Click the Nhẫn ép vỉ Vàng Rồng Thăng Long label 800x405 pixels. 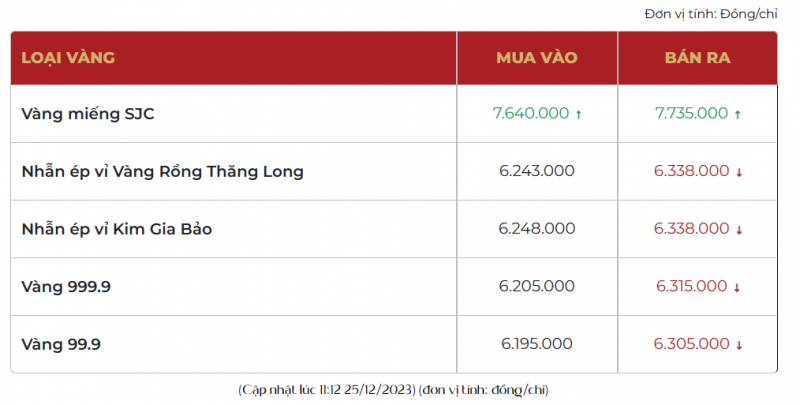tap(162, 171)
